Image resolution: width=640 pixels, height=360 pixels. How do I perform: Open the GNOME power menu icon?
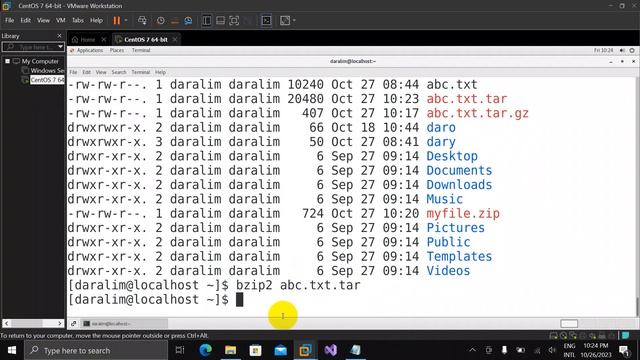coord(632,50)
